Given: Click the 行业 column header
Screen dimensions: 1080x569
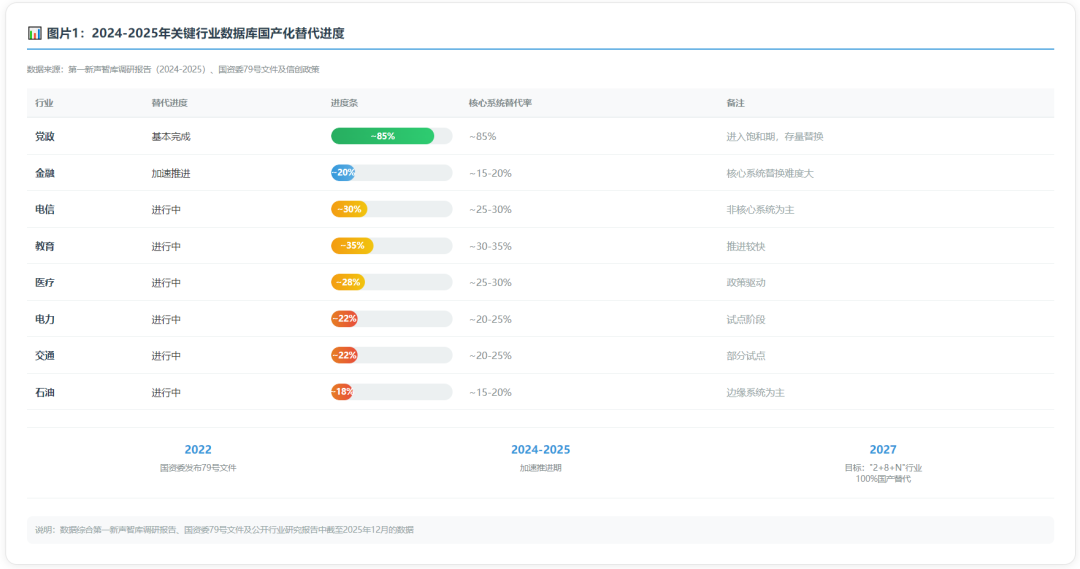Looking at the screenshot, I should (44, 103).
